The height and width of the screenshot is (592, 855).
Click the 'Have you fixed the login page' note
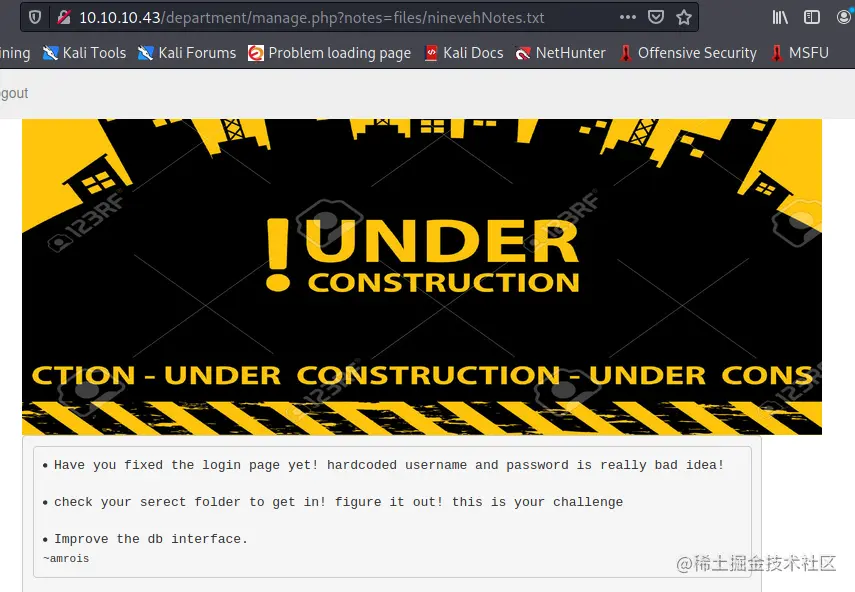[389, 465]
